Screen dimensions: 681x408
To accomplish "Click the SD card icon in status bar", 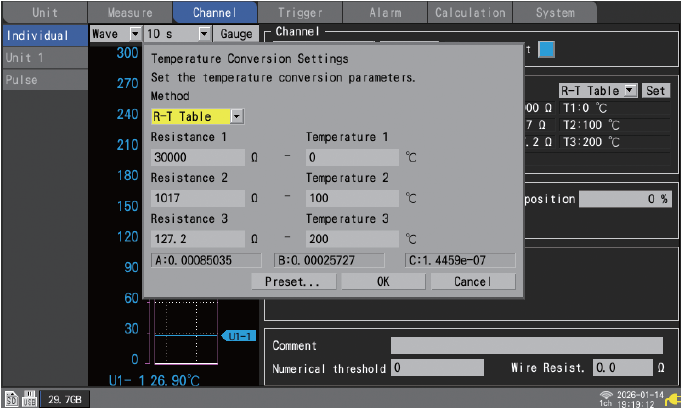I will coord(9,399).
